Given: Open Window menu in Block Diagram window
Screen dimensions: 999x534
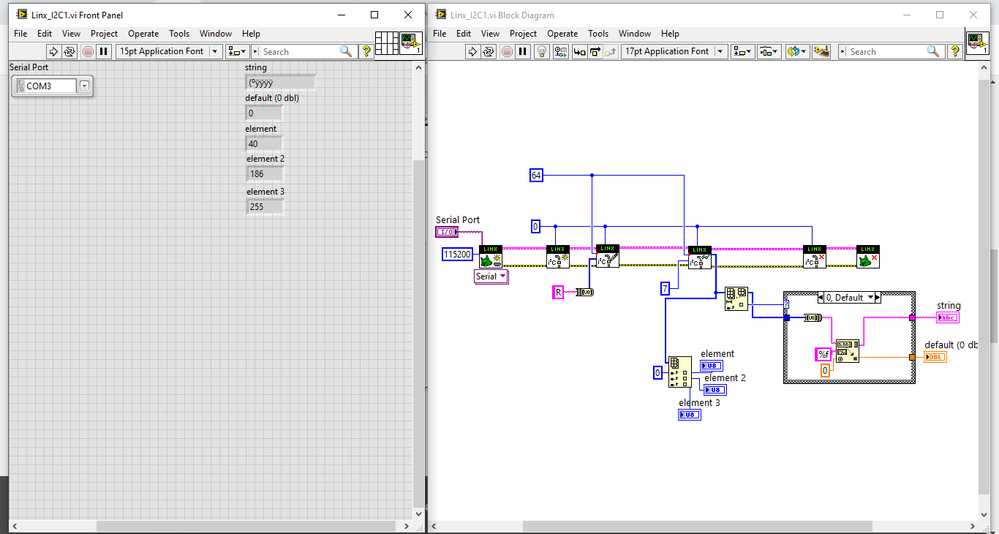Looking at the screenshot, I should pyautogui.click(x=635, y=34).
